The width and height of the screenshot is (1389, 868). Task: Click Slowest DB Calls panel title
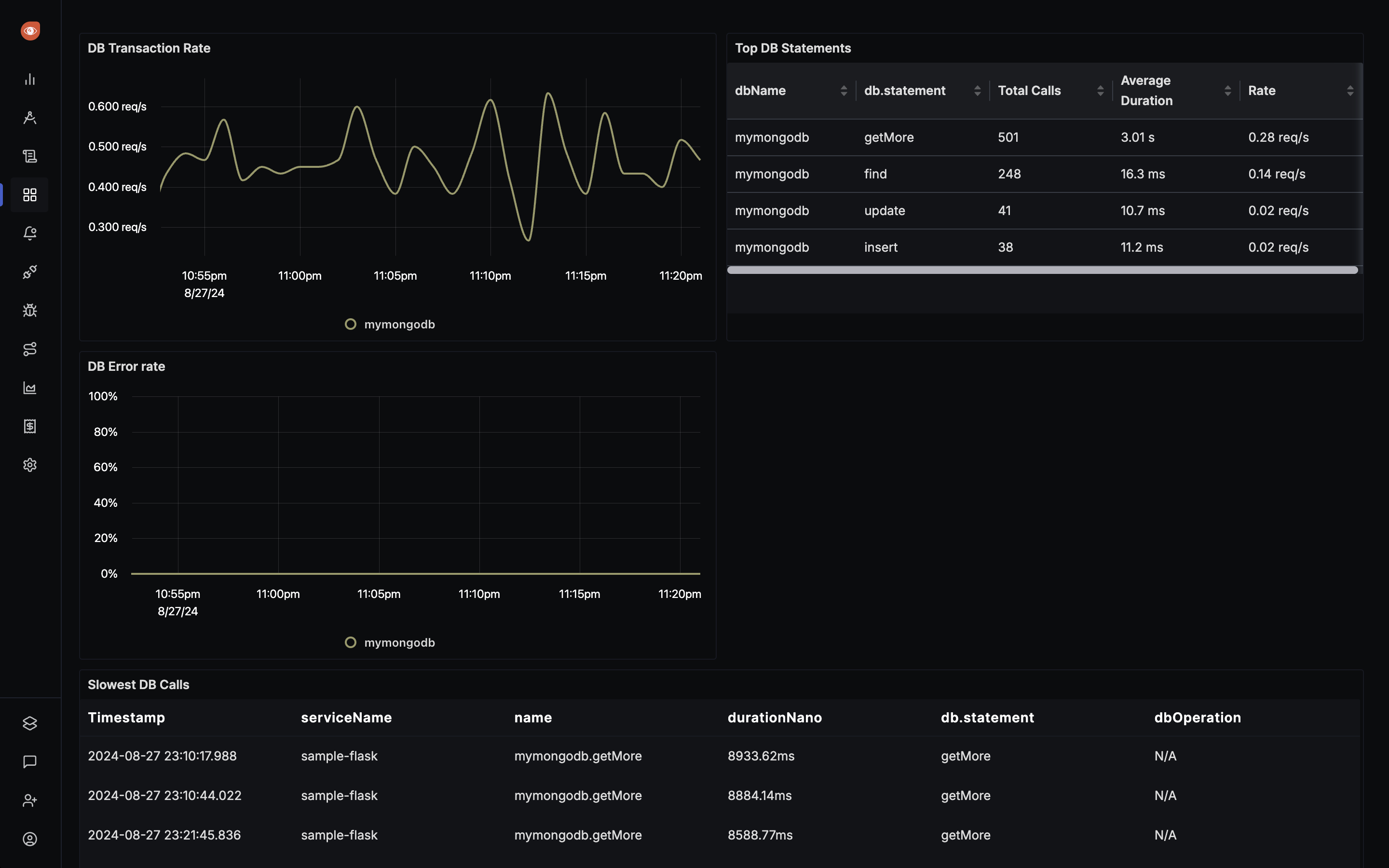138,684
